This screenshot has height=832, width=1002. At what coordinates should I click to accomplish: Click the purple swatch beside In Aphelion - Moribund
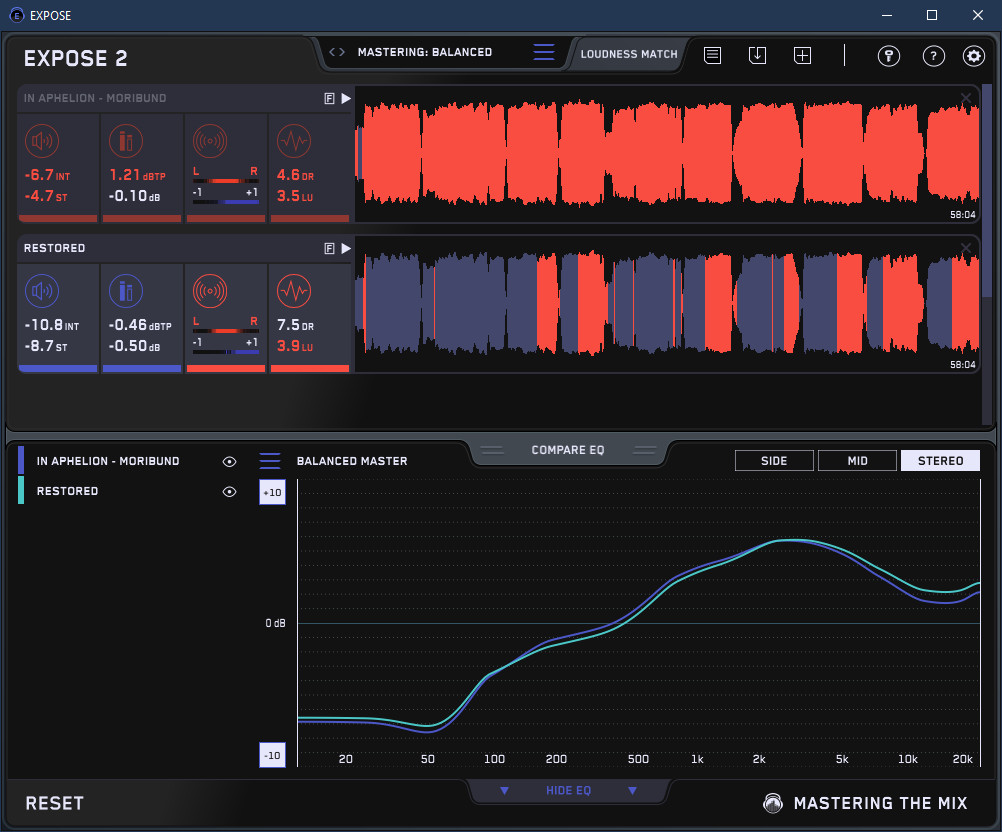(x=21, y=460)
